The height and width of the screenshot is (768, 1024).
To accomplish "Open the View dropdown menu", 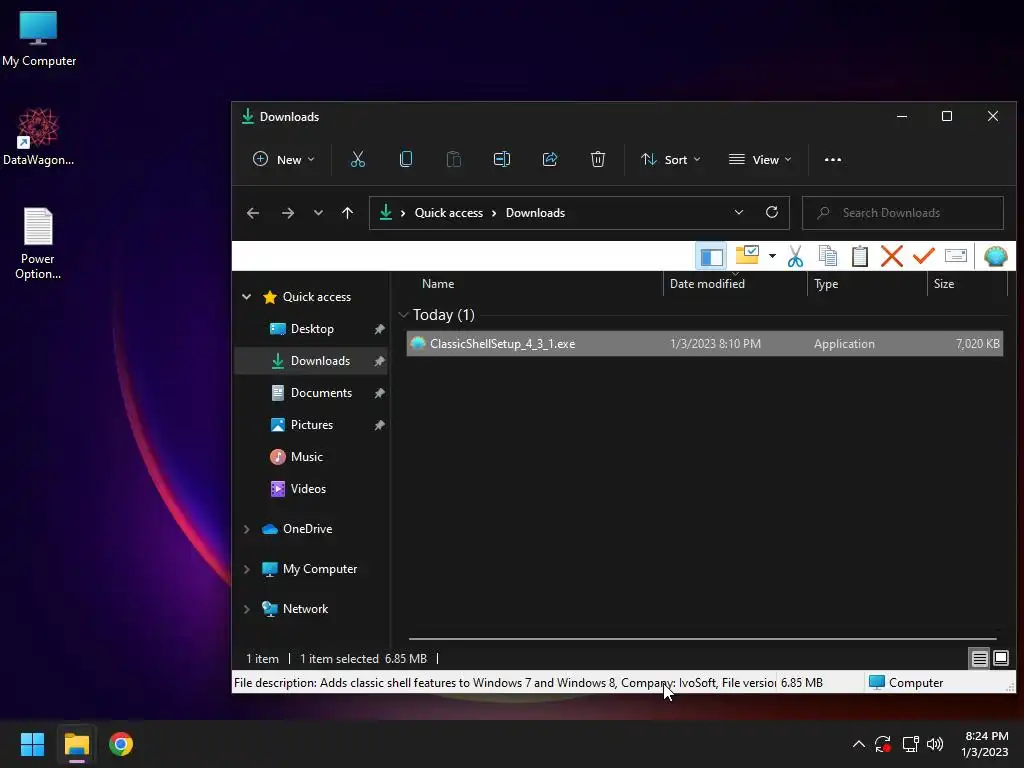I will point(760,159).
